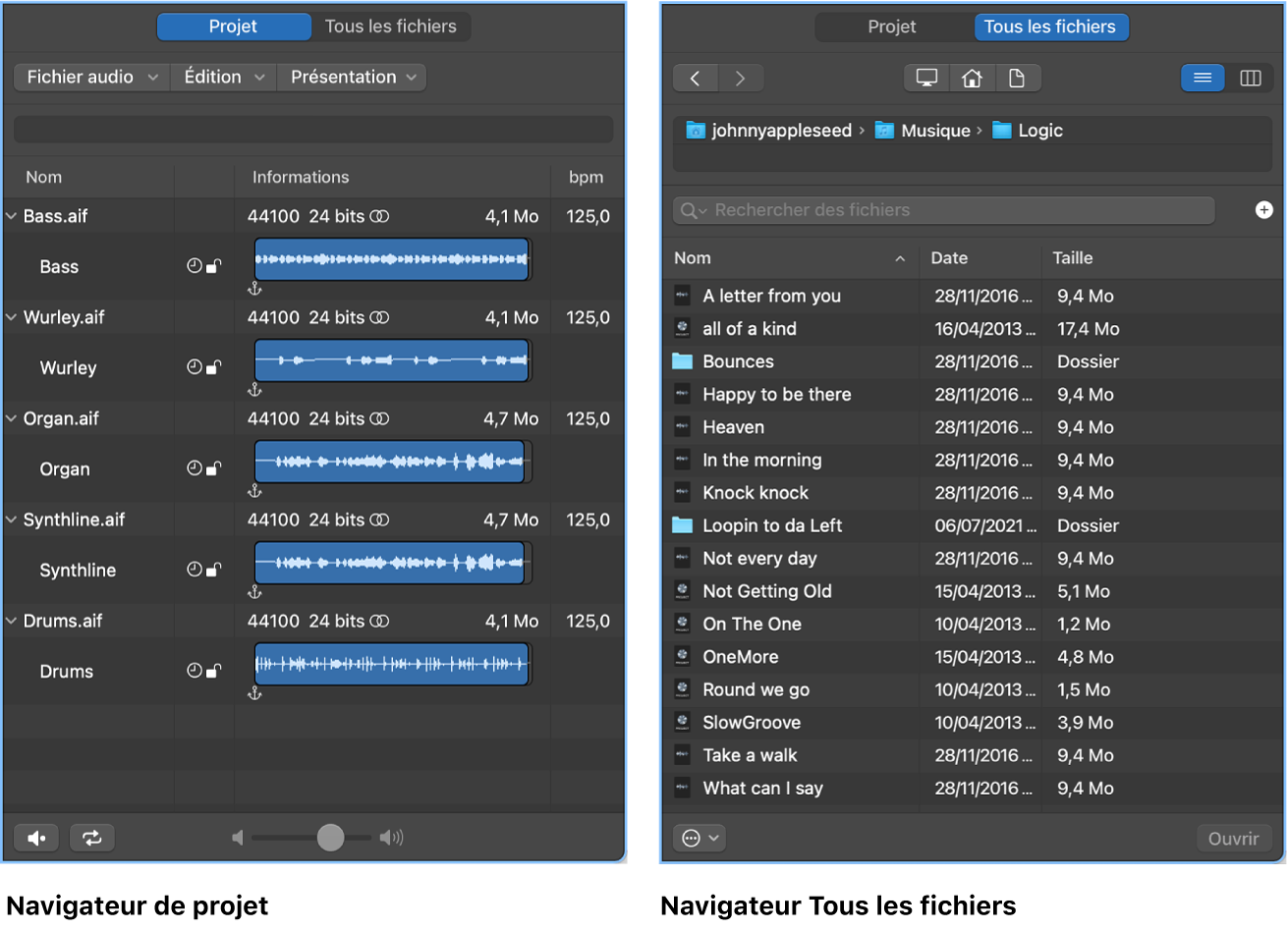Adjust the prelisten volume slider
This screenshot has height=930, width=1288.
(329, 837)
